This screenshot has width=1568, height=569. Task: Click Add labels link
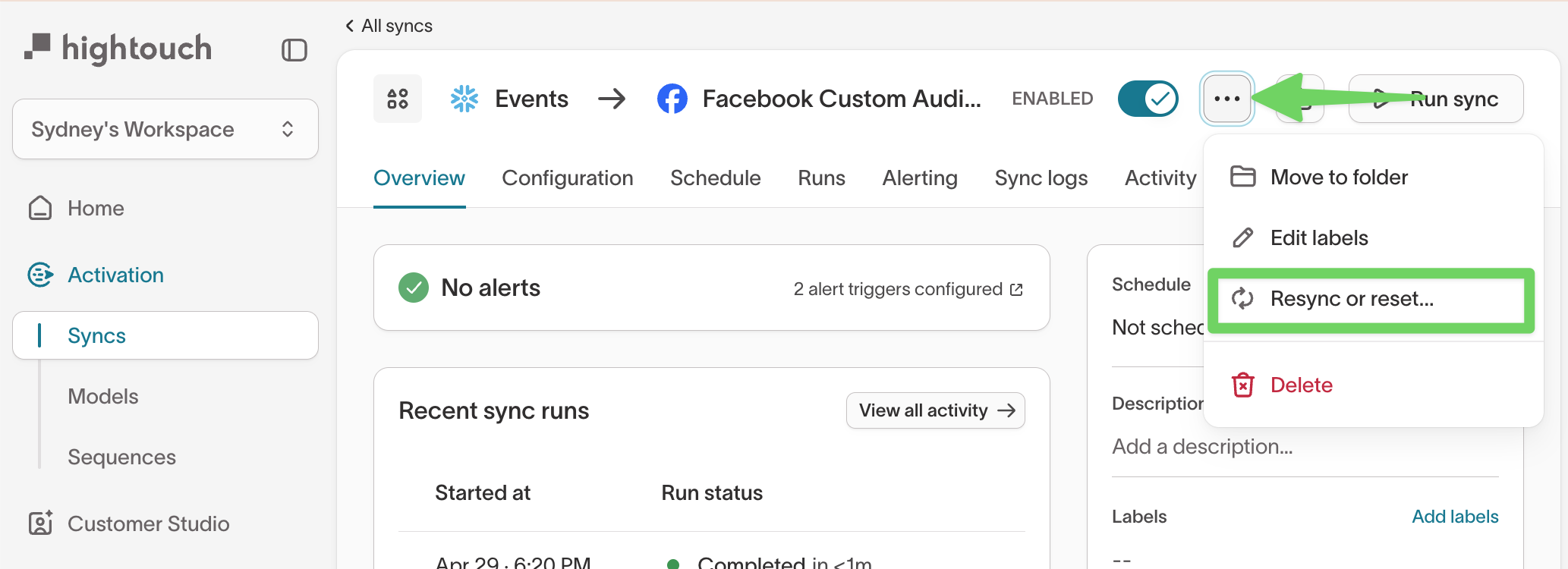point(1454,517)
